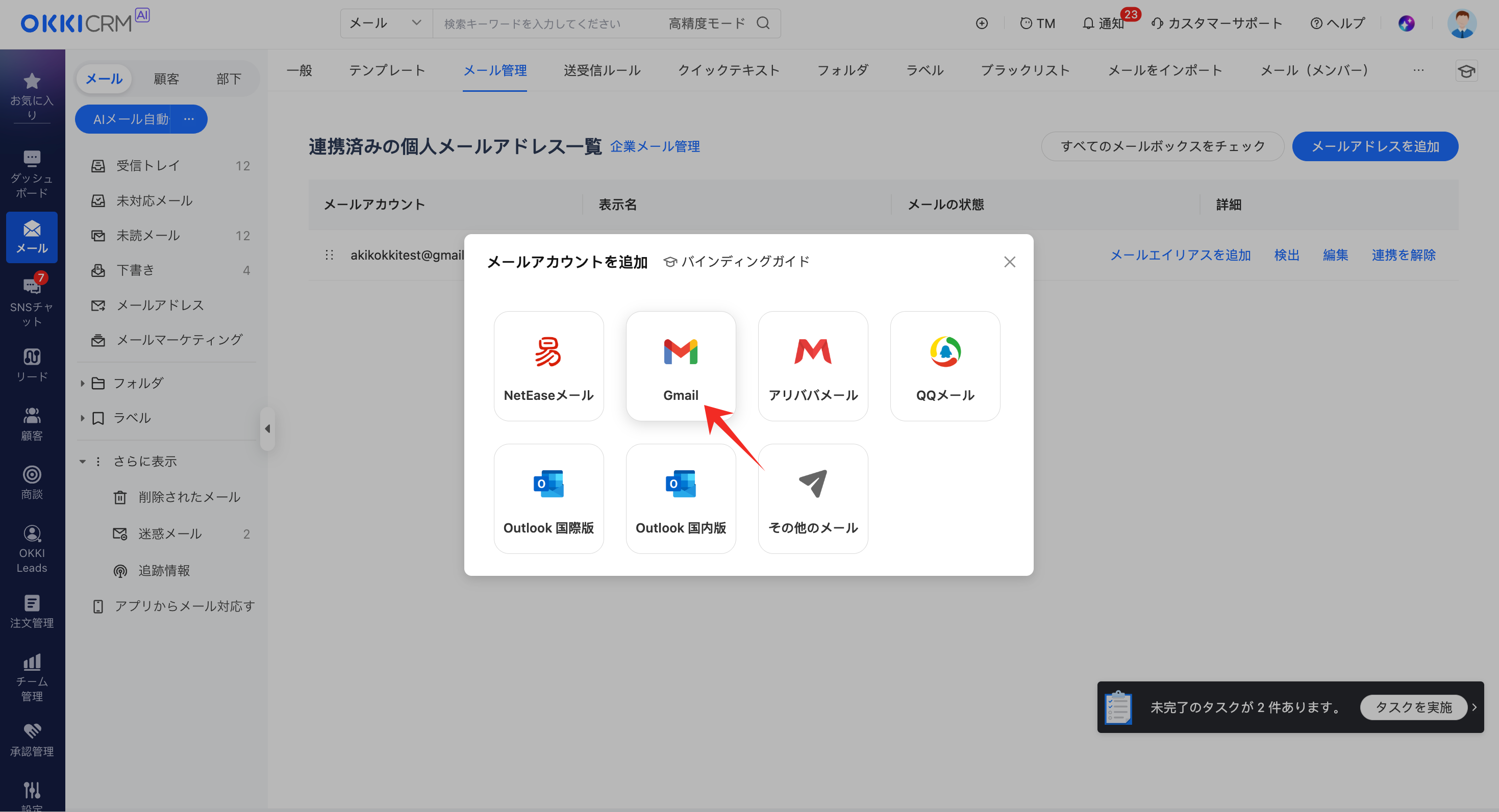Image resolution: width=1499 pixels, height=812 pixels.
Task: Toggle 高精度モード in the search bar
Action: 707,23
